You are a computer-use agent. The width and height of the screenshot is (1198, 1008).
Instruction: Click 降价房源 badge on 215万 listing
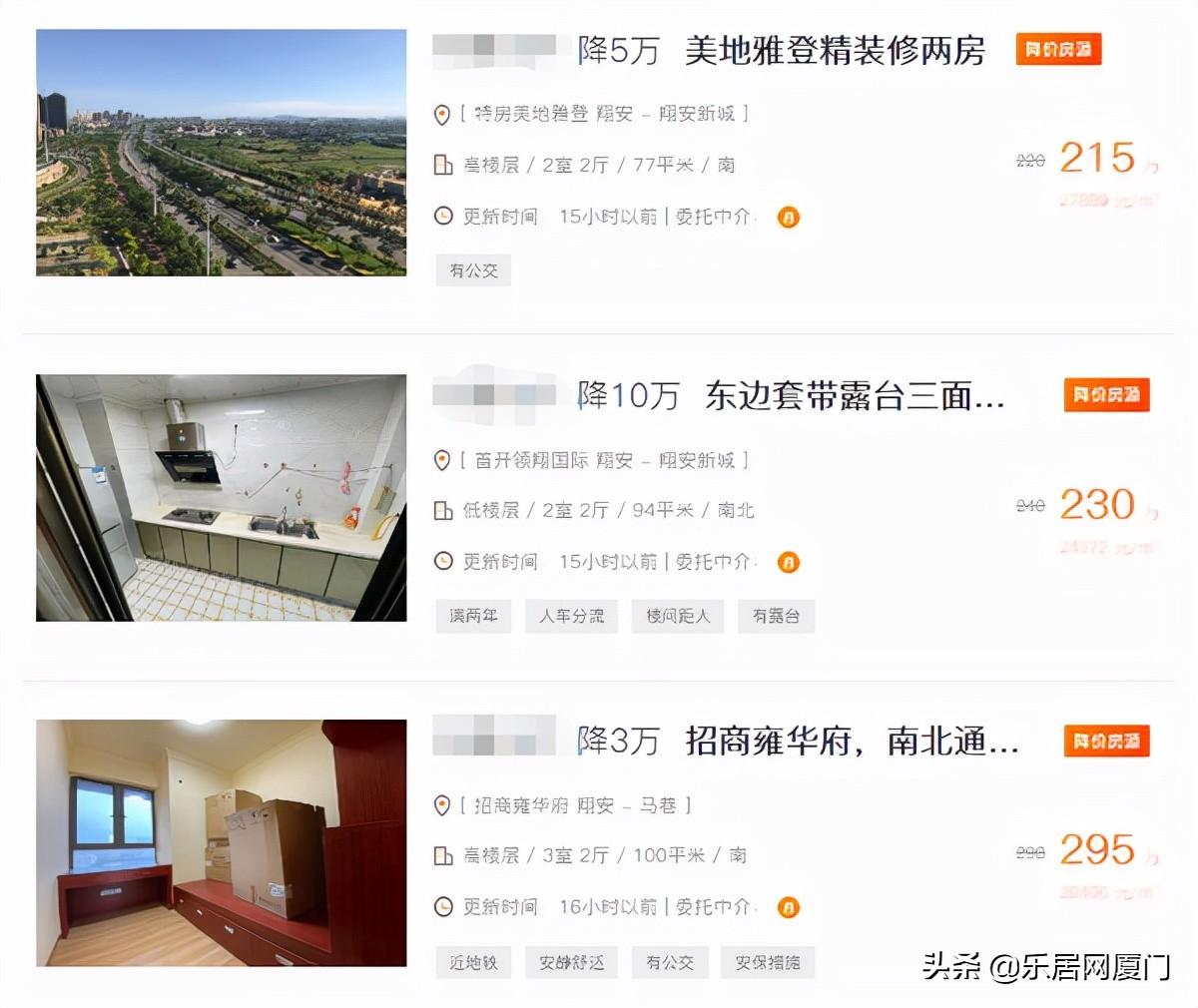pos(1058,49)
